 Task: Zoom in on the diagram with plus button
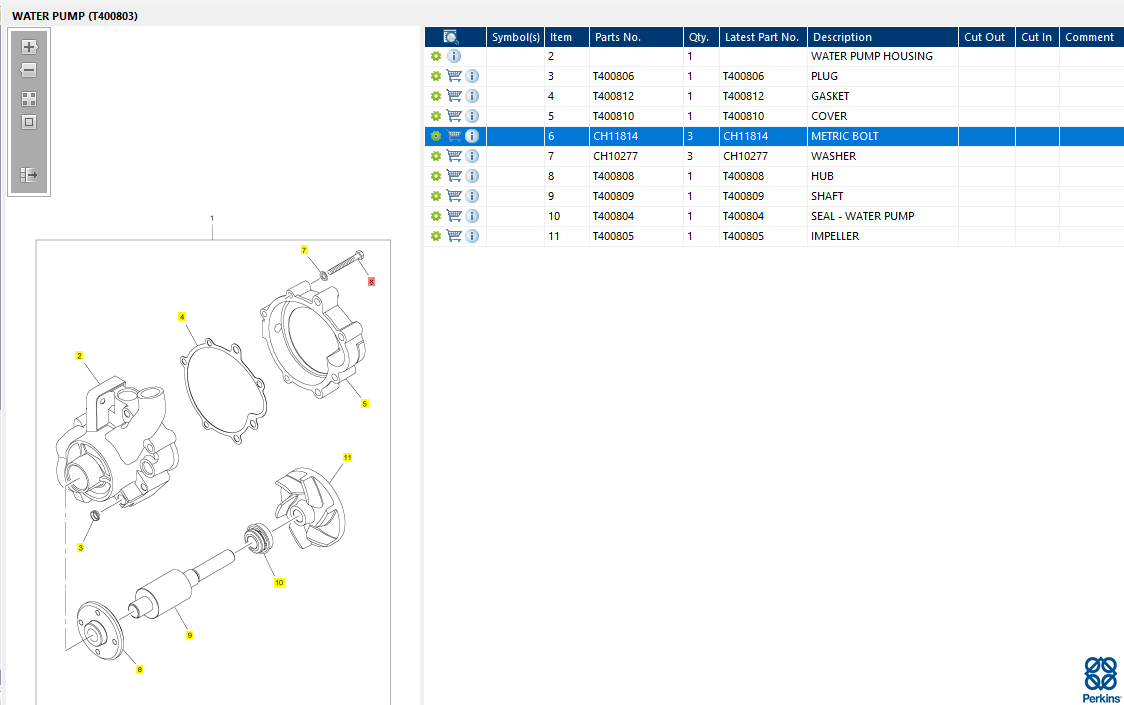29,47
